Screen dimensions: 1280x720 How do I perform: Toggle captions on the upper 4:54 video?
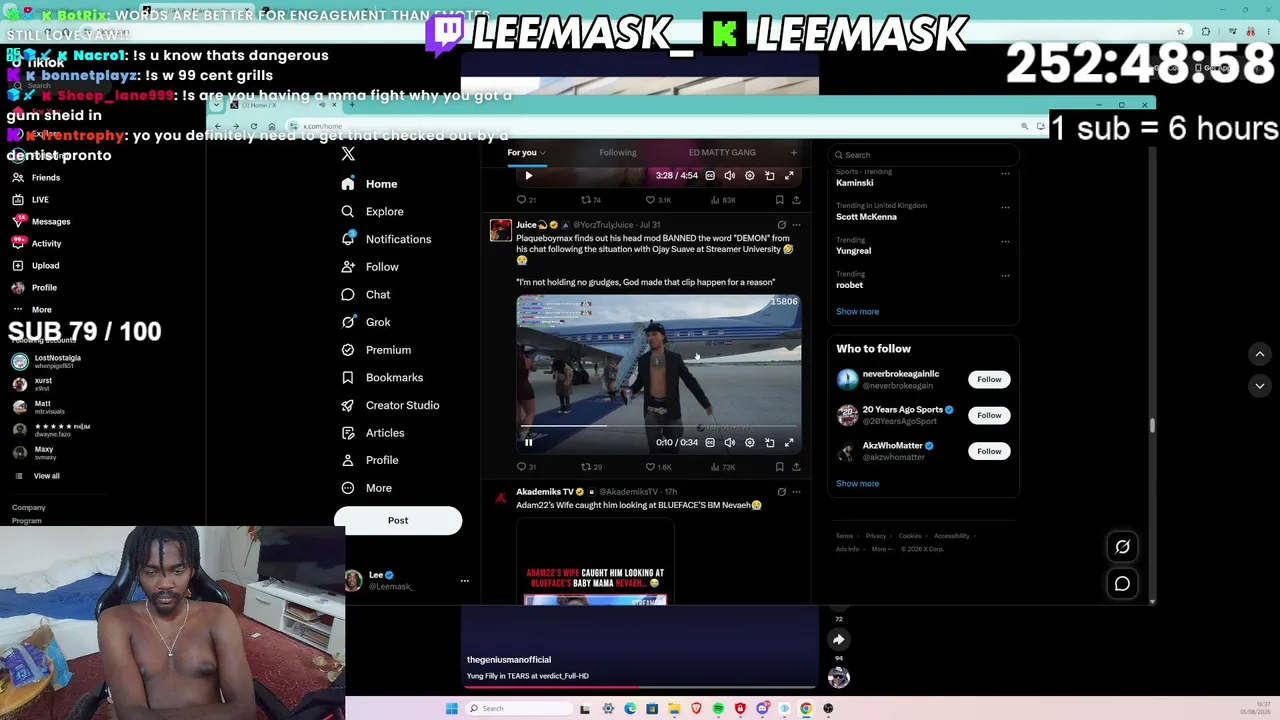(x=710, y=176)
